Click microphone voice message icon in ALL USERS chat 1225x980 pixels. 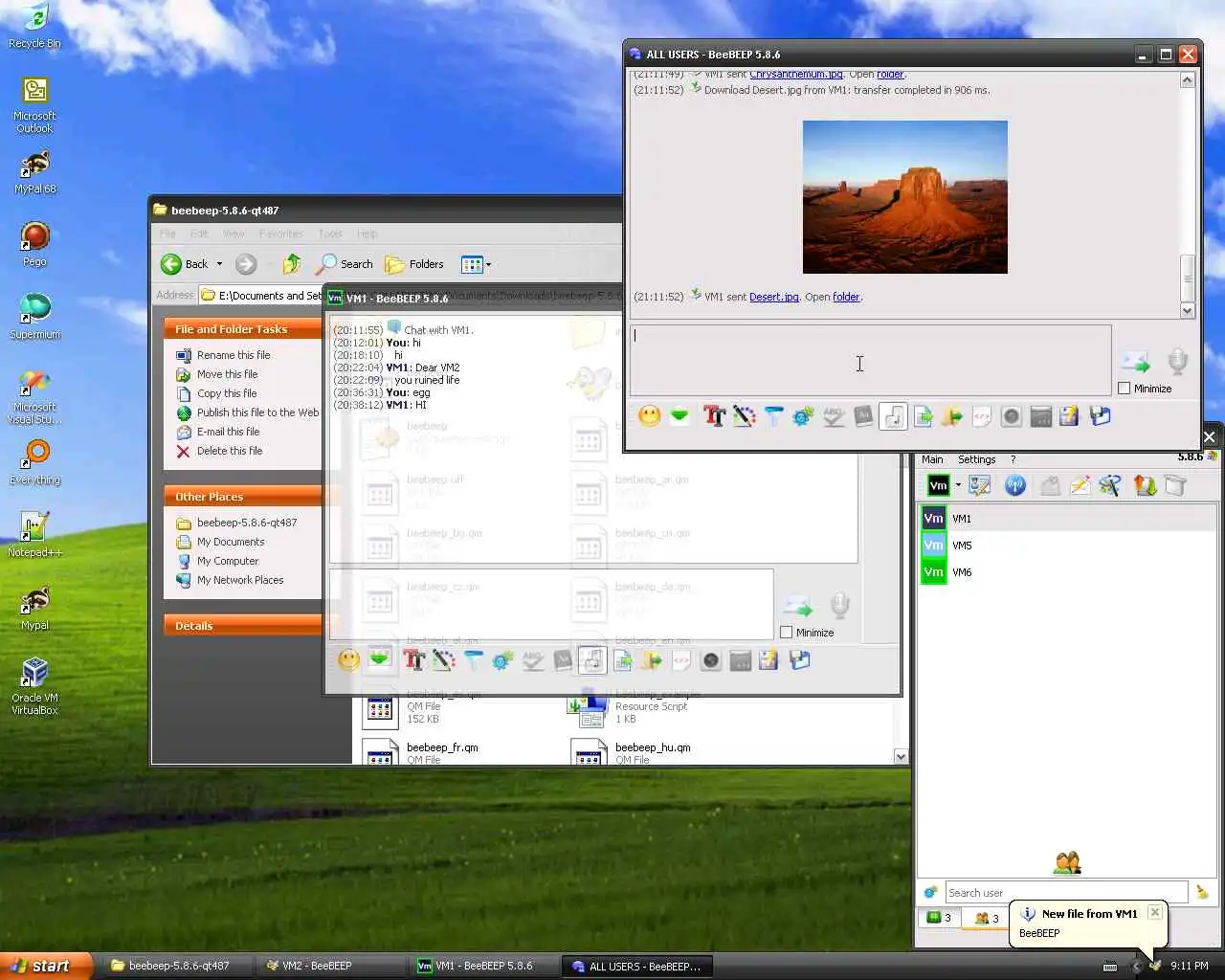click(1178, 362)
